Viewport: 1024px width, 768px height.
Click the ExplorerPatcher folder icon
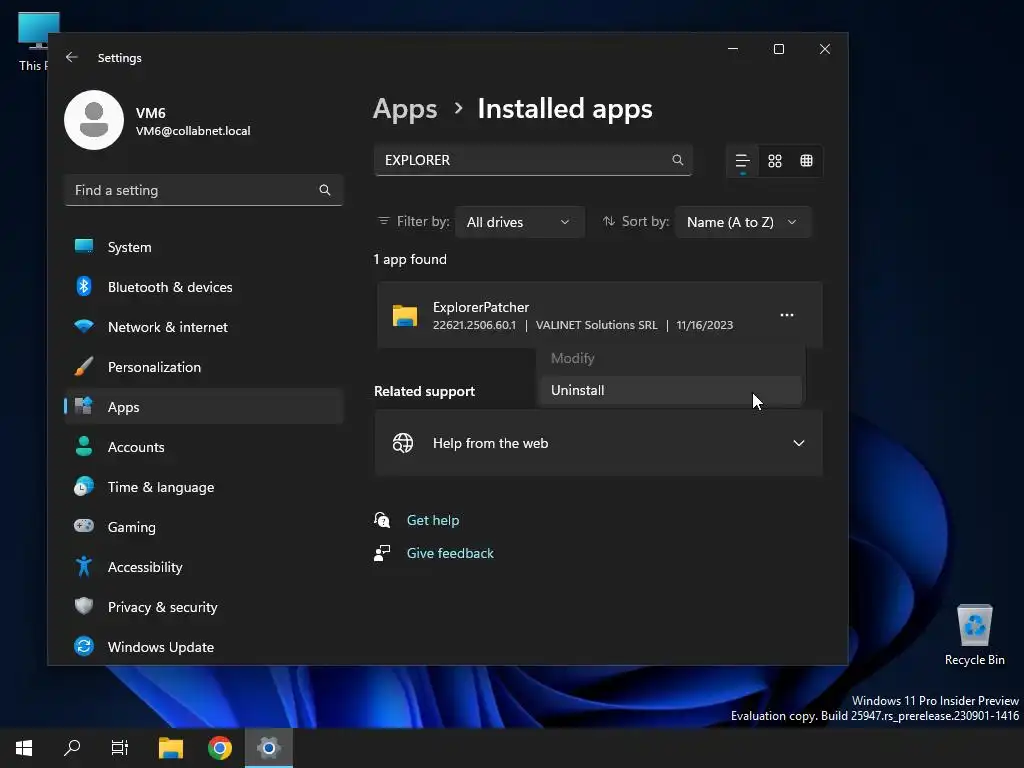tap(405, 315)
